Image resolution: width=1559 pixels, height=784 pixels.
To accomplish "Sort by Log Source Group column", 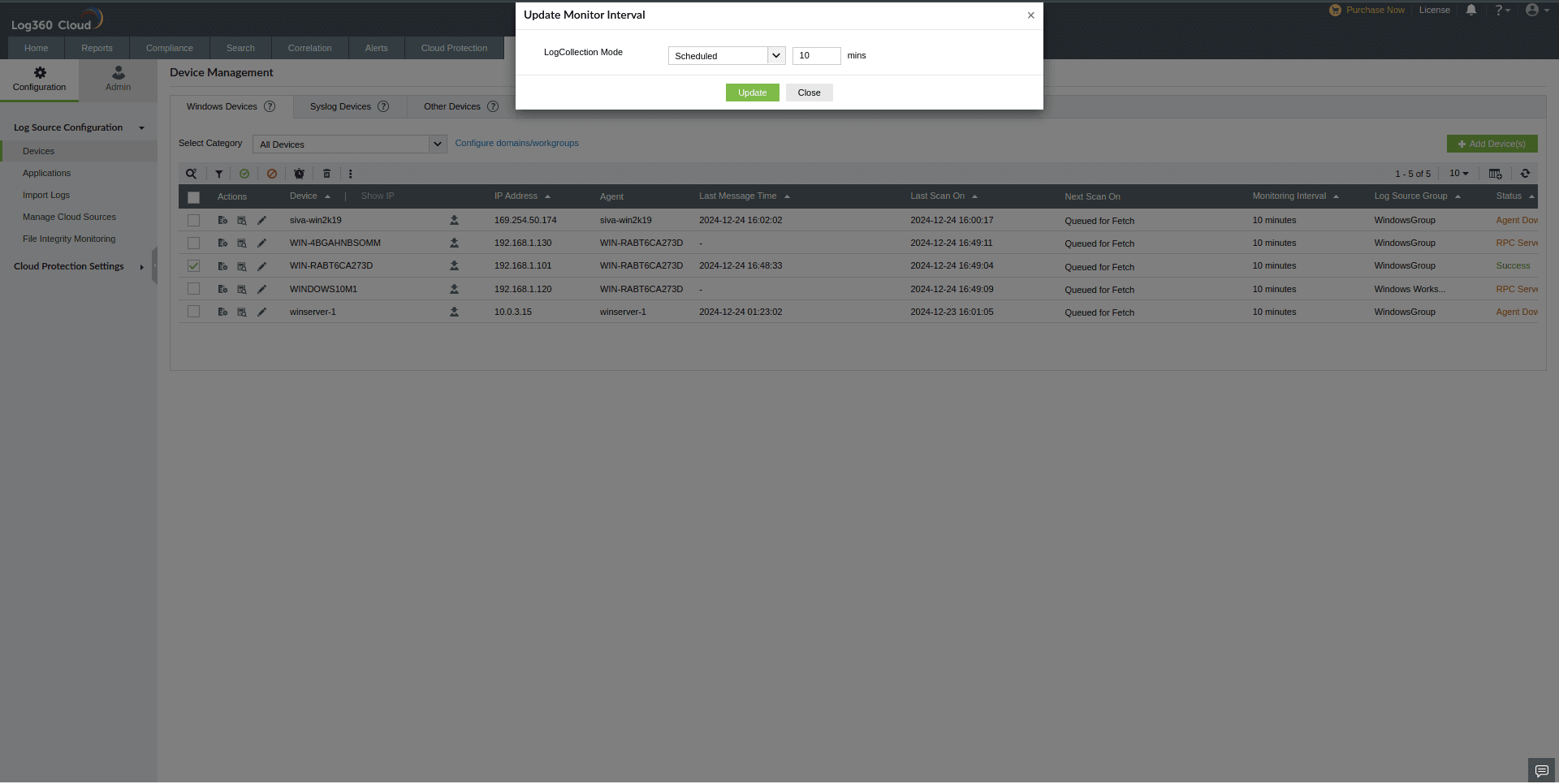I will [x=1417, y=196].
